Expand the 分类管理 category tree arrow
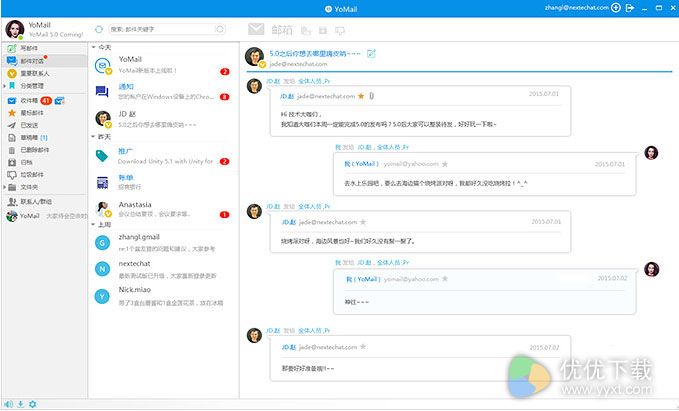 [4, 86]
